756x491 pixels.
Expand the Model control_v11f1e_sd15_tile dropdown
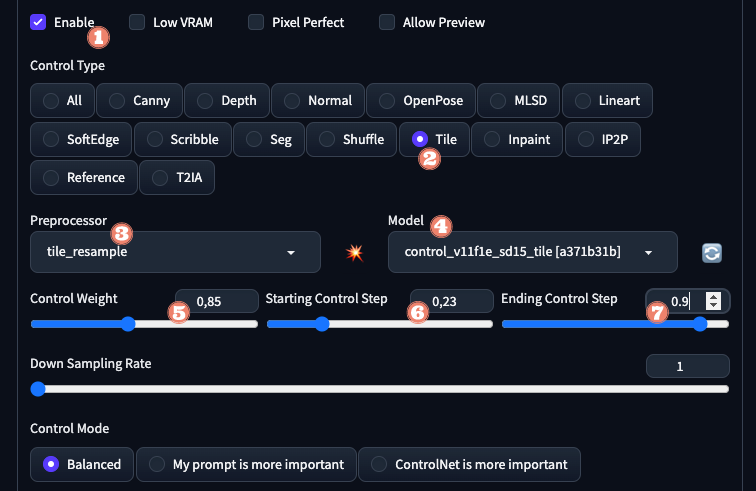click(532, 253)
